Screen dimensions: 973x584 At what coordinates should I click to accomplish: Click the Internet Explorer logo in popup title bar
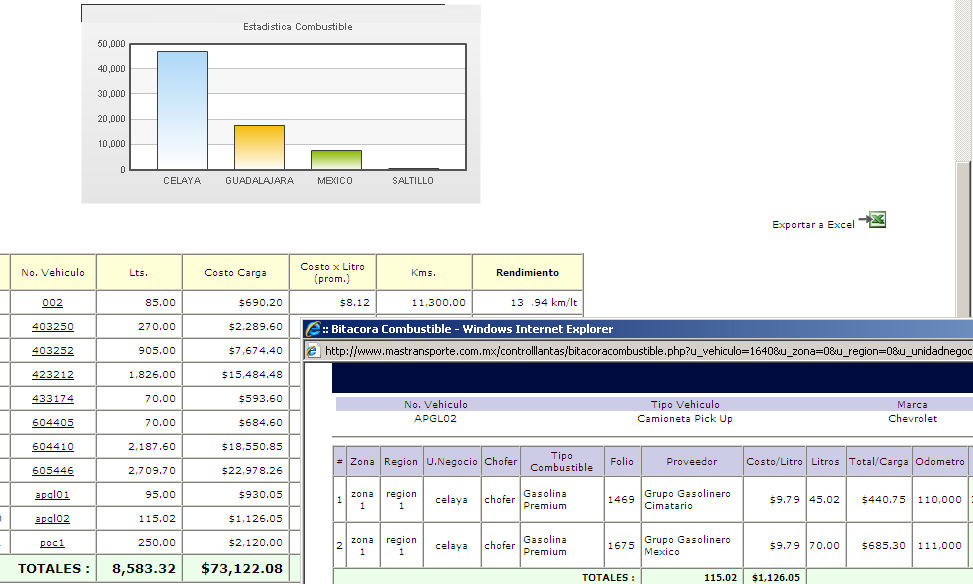click(x=313, y=329)
